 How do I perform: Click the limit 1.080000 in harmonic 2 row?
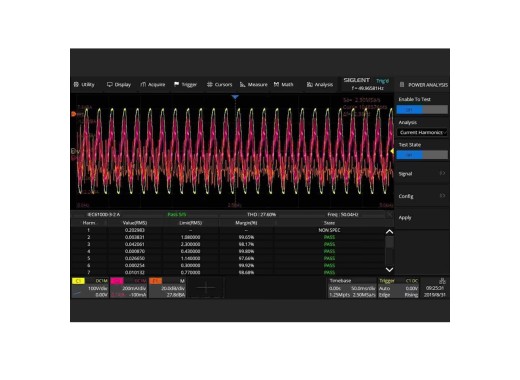pos(190,237)
